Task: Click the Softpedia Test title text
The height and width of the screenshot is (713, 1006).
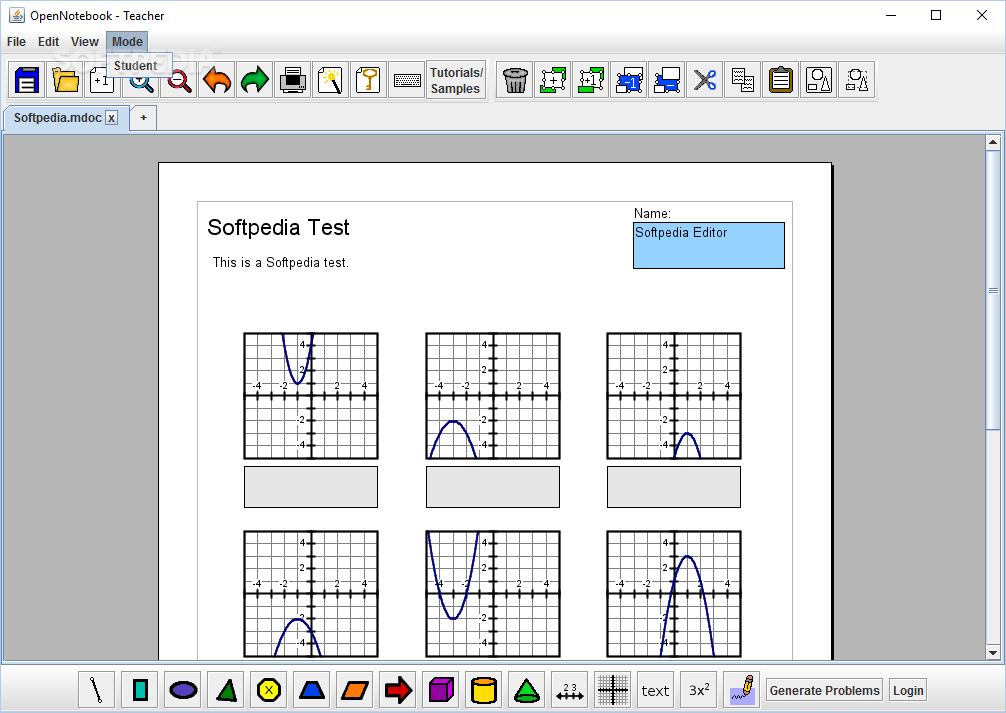Action: point(278,227)
